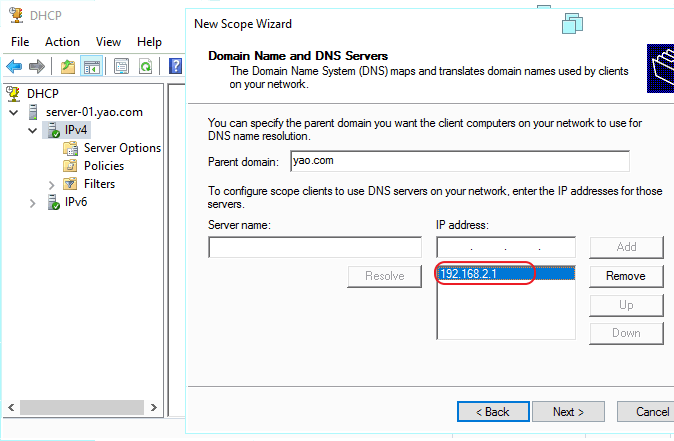Open the Action menu

tap(62, 42)
